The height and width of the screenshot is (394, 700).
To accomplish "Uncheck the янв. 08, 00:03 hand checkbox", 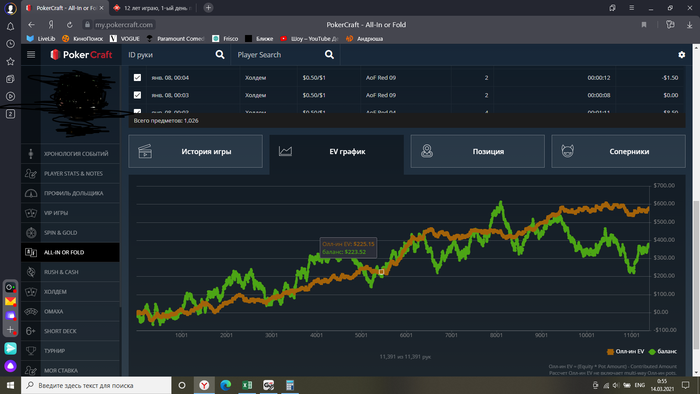I will (137, 95).
